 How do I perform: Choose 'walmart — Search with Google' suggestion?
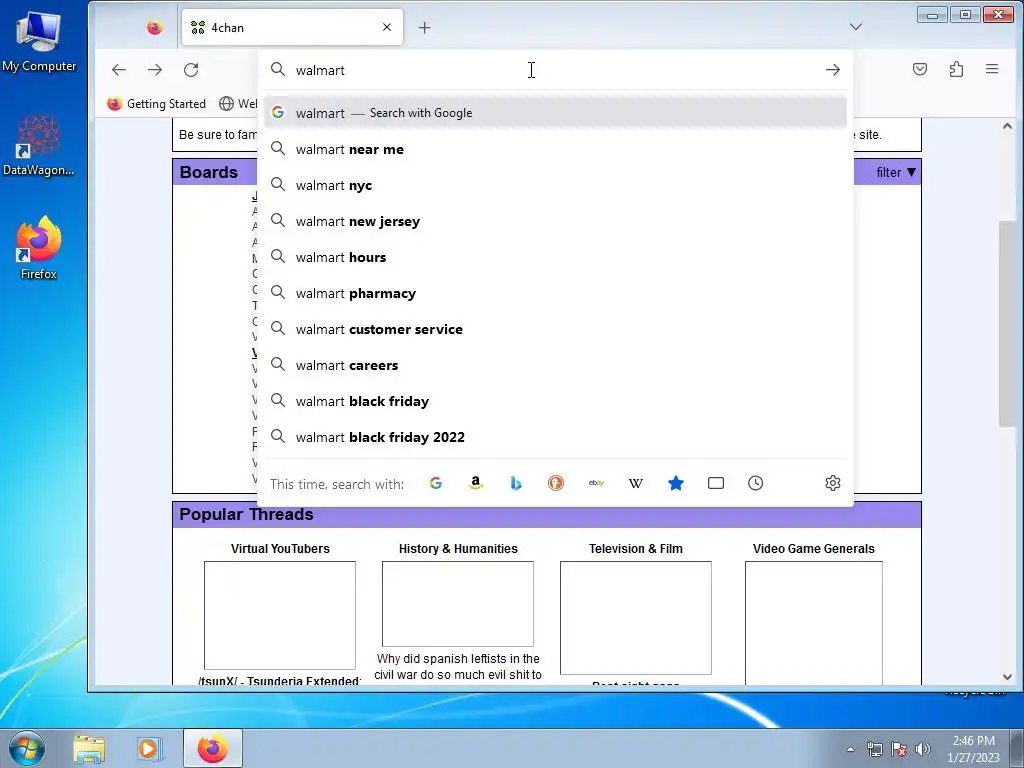click(x=556, y=113)
